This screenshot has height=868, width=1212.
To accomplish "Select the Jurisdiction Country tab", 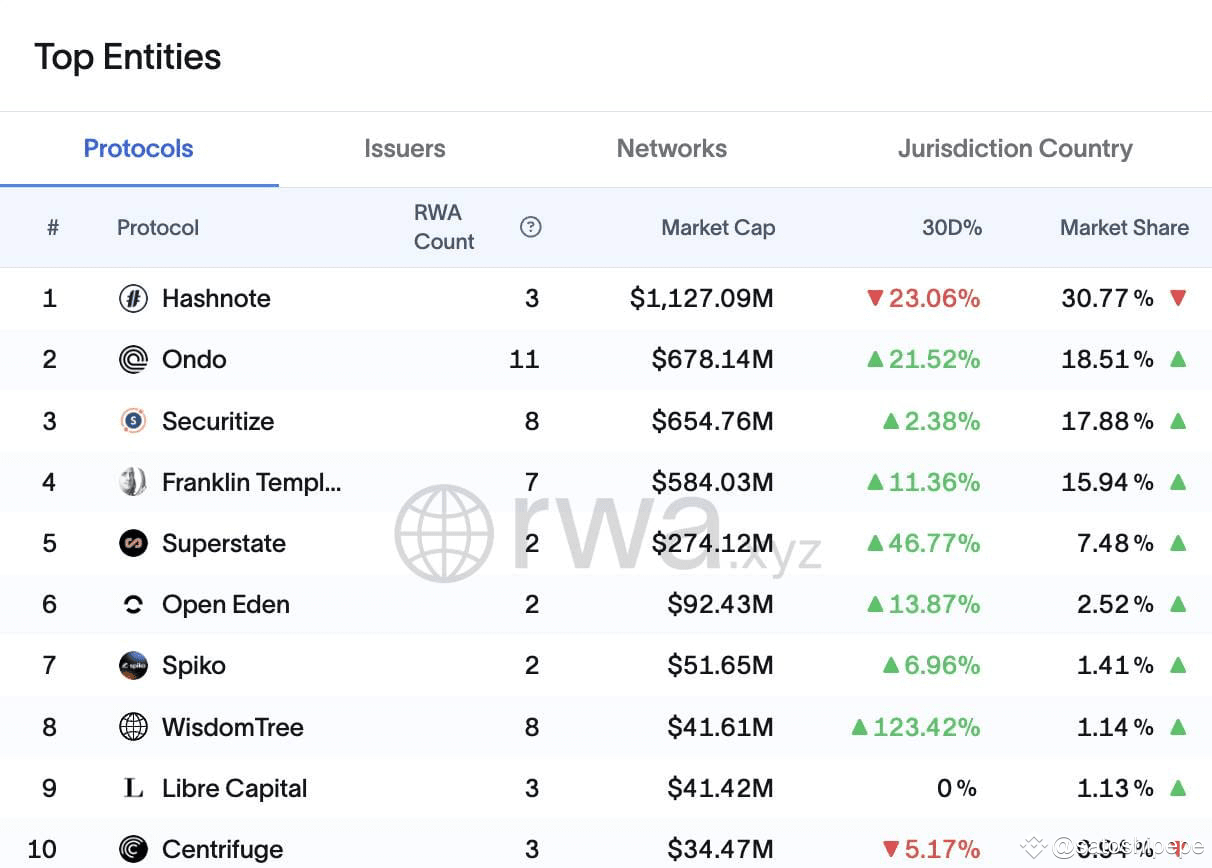I will (x=1015, y=149).
